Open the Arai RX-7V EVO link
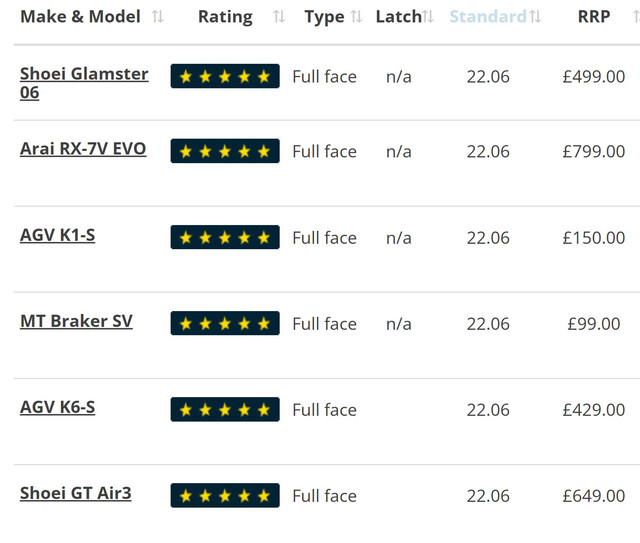 tap(83, 149)
